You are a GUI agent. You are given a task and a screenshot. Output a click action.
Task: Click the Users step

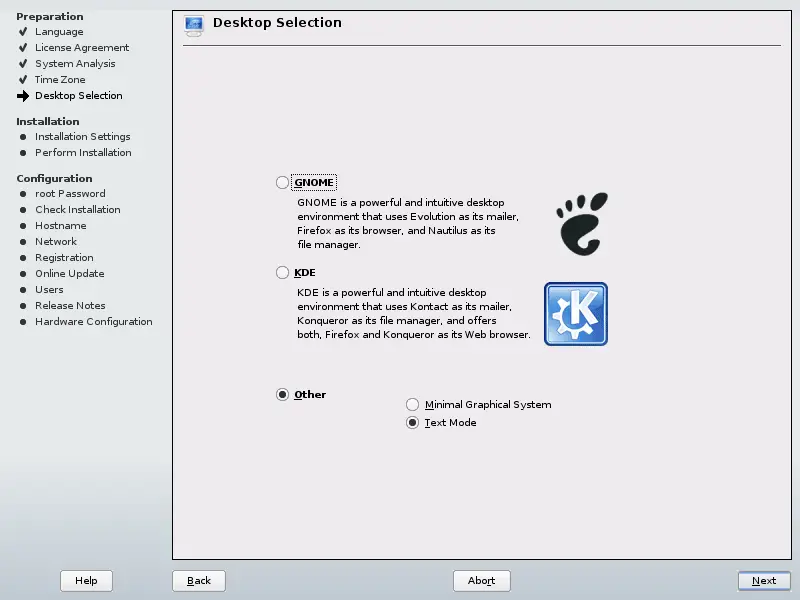49,289
